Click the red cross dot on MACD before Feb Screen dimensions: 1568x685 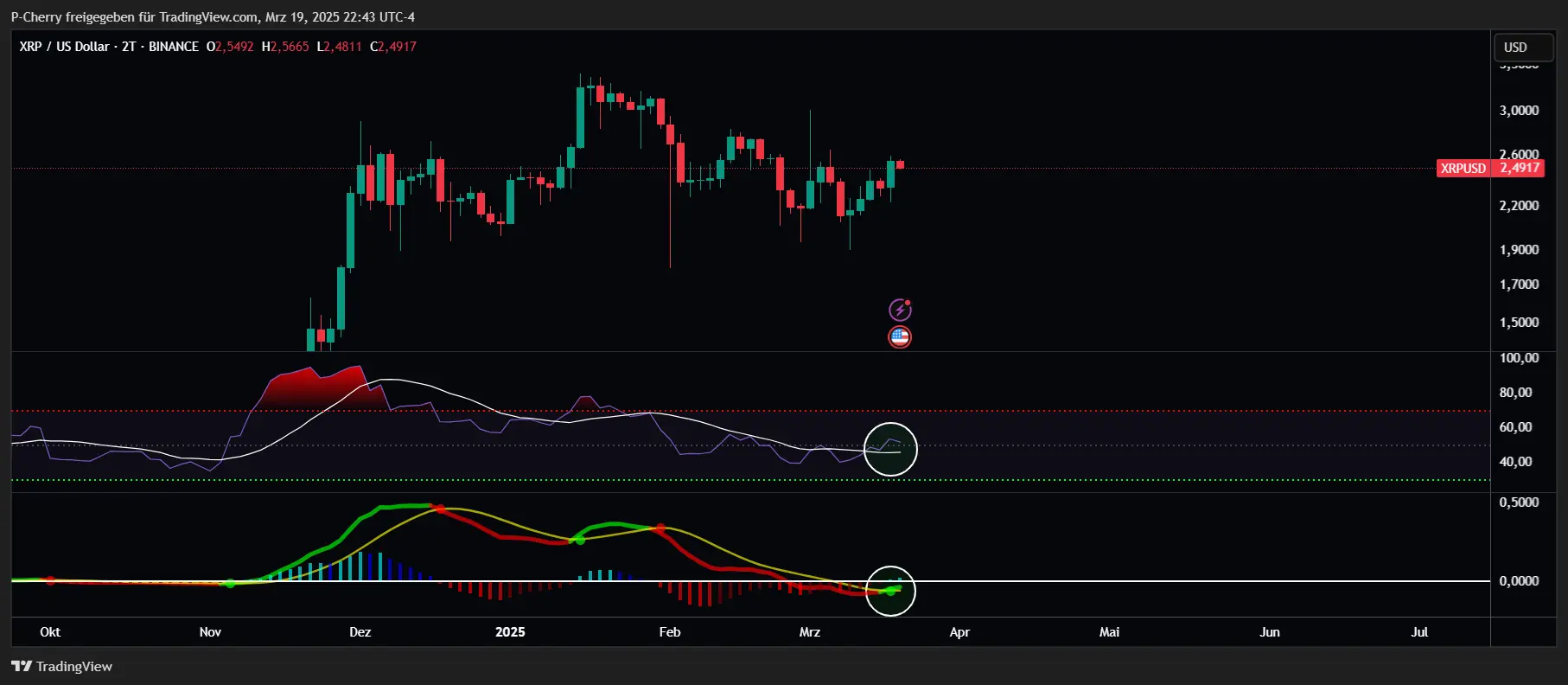click(x=661, y=528)
